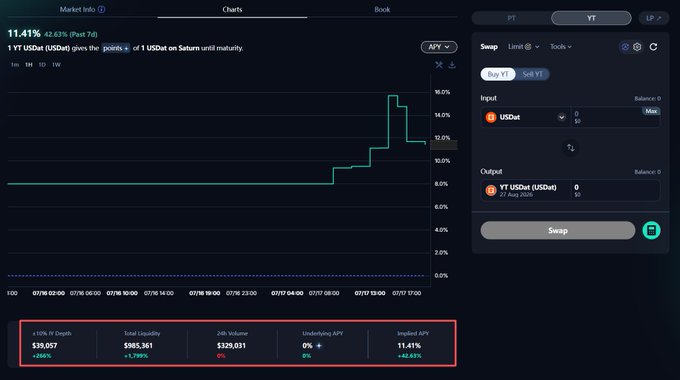This screenshot has height=380, width=680.
Task: Click the sparkle icon beside Underlying APY
Action: 319,346
